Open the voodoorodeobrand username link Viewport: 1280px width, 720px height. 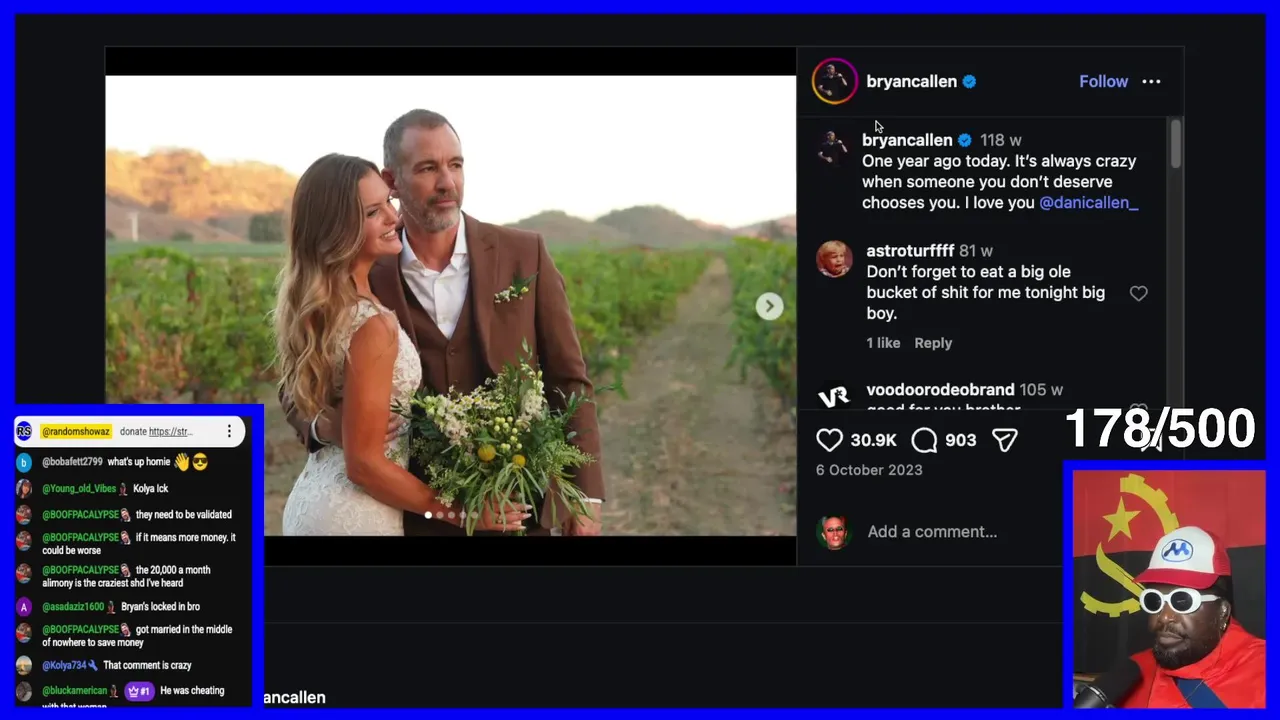click(940, 390)
